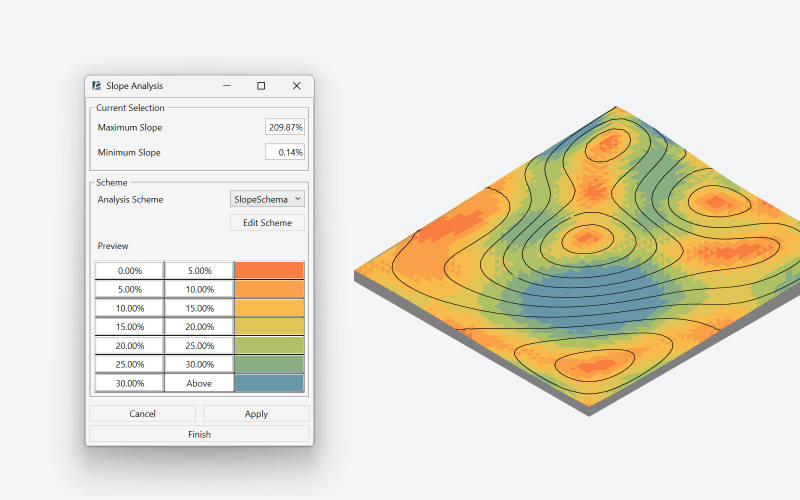Click the Above upper limit cell
The image size is (800, 500).
pyautogui.click(x=199, y=383)
